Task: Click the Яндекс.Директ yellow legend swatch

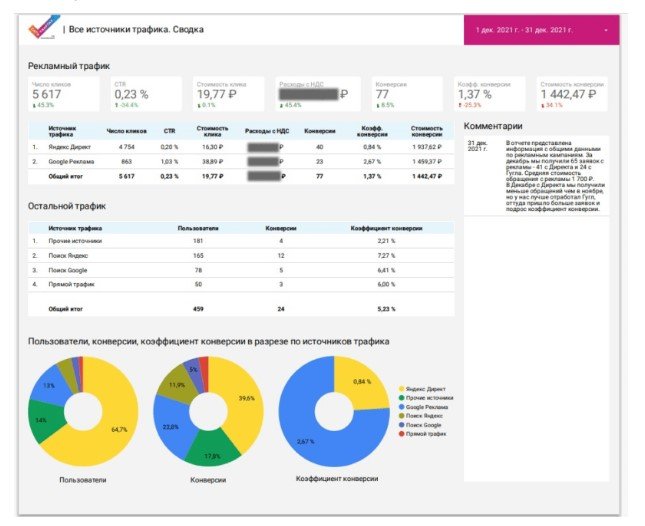Action: click(x=401, y=389)
